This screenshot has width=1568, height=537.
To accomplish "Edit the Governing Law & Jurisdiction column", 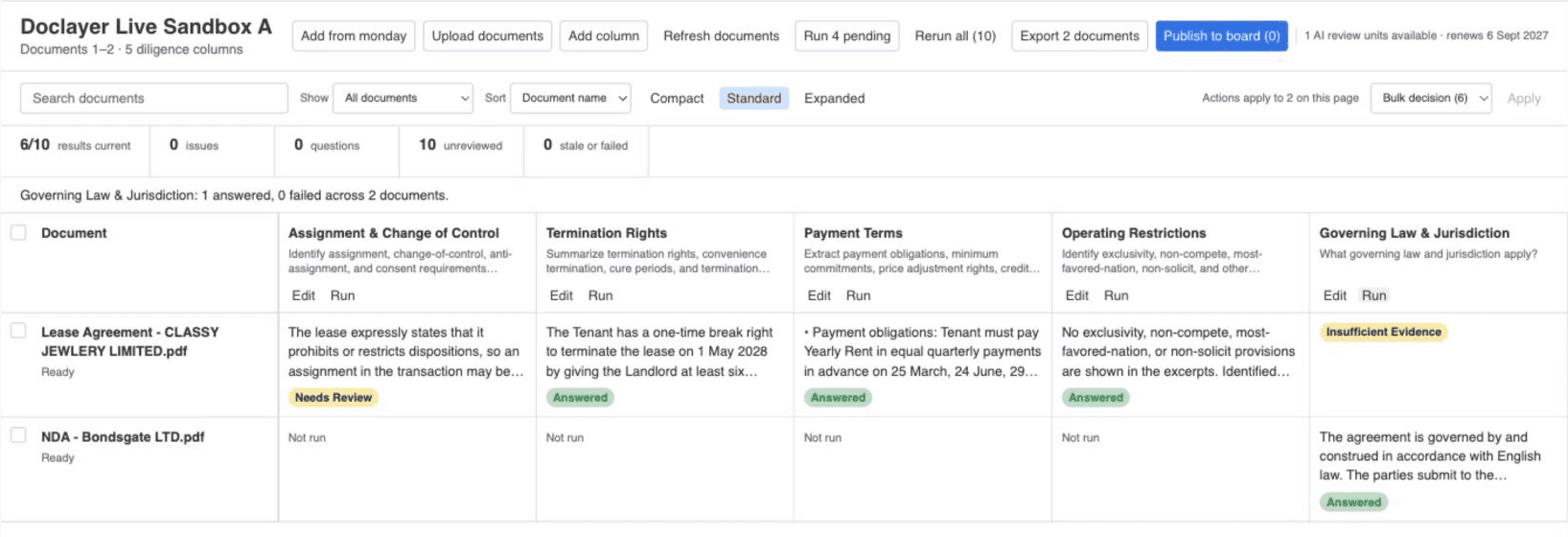I will pos(1334,295).
